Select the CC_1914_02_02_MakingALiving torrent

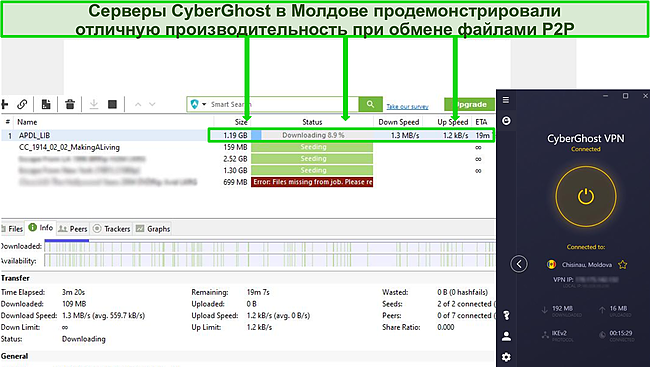point(69,147)
